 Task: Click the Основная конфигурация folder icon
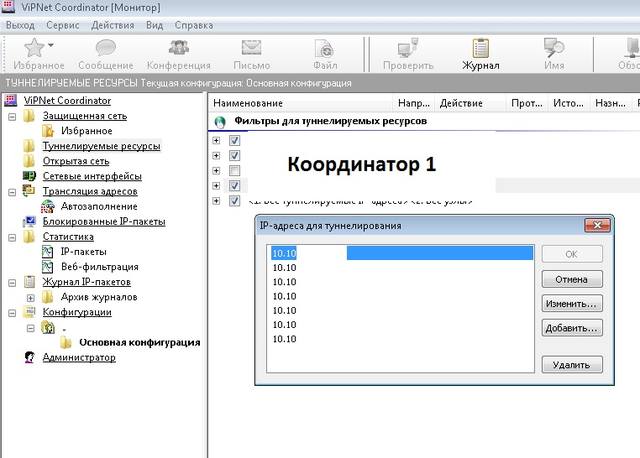point(66,342)
